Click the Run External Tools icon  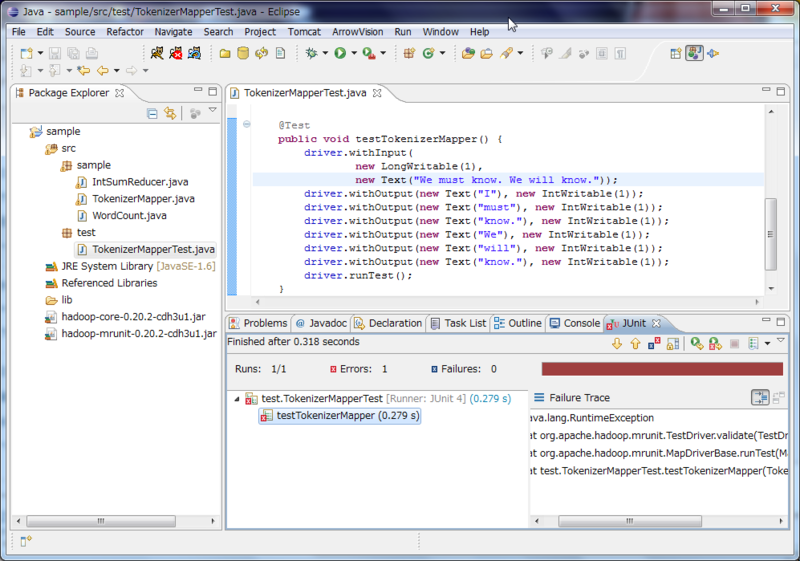[369, 53]
